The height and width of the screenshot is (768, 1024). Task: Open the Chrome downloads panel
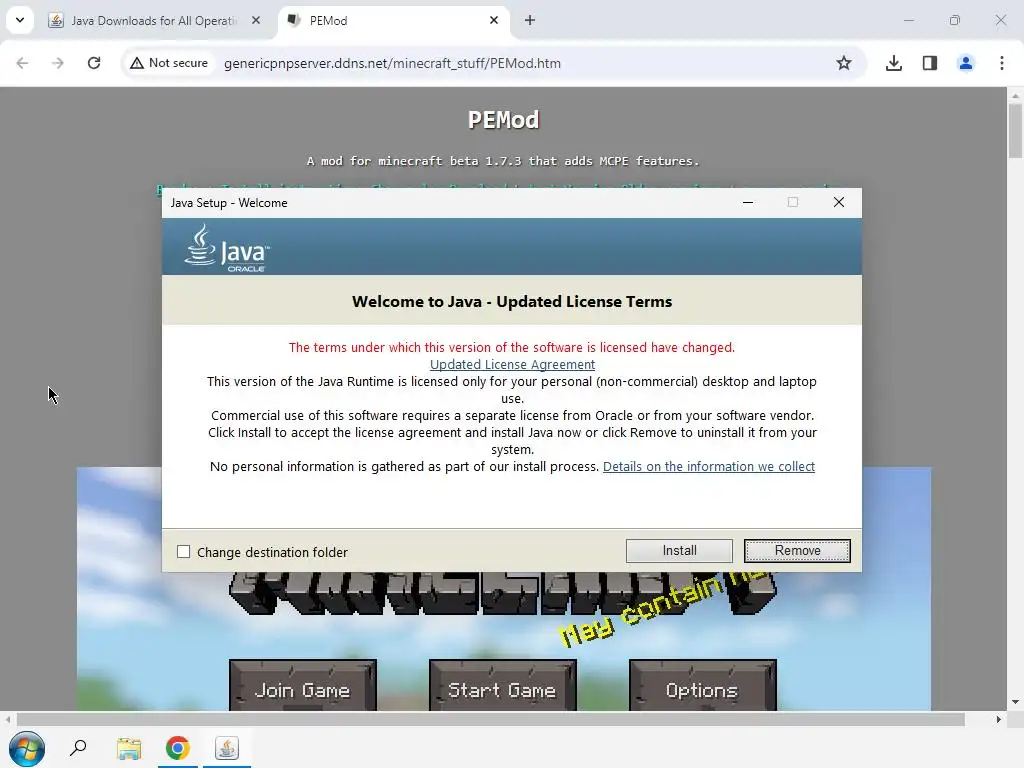(x=893, y=63)
